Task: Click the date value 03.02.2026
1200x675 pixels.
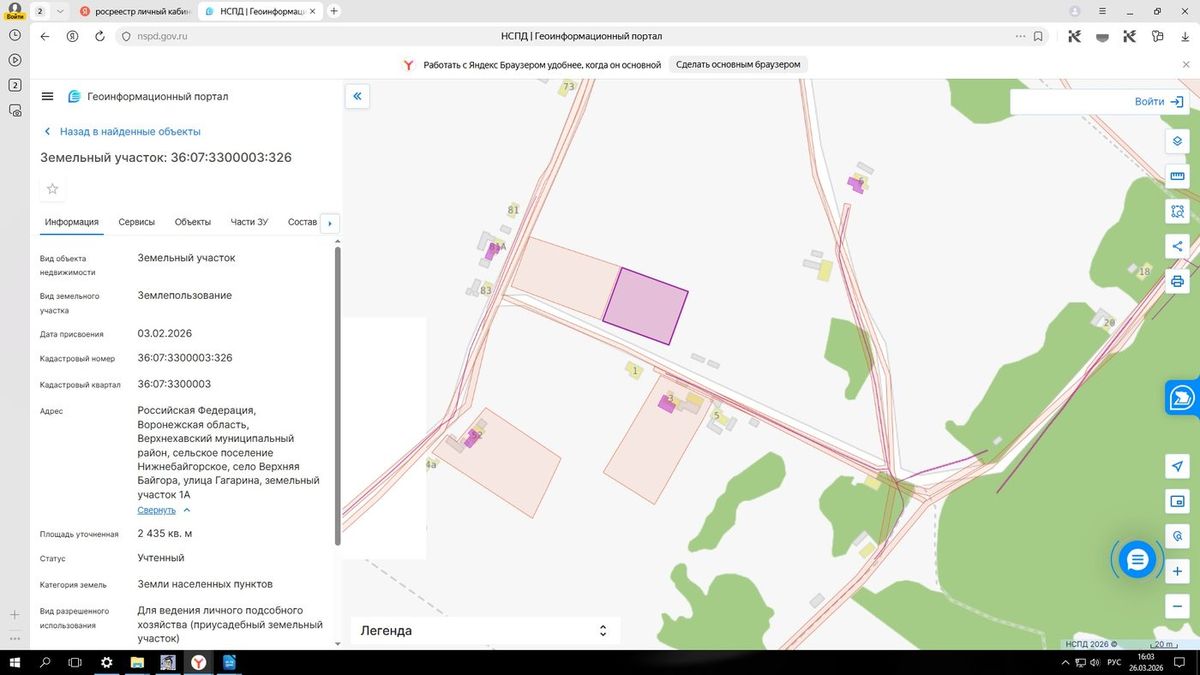Action: [x=164, y=334]
